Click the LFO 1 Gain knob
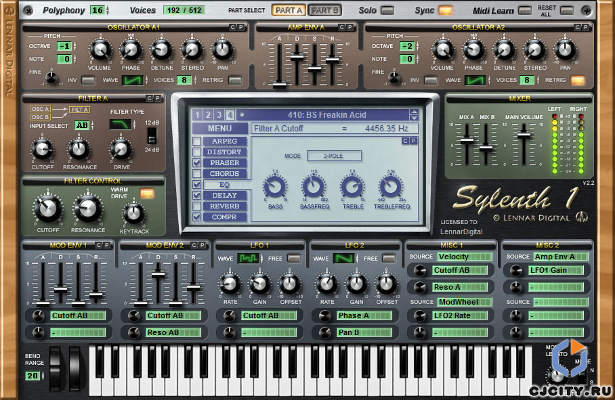 [260, 284]
